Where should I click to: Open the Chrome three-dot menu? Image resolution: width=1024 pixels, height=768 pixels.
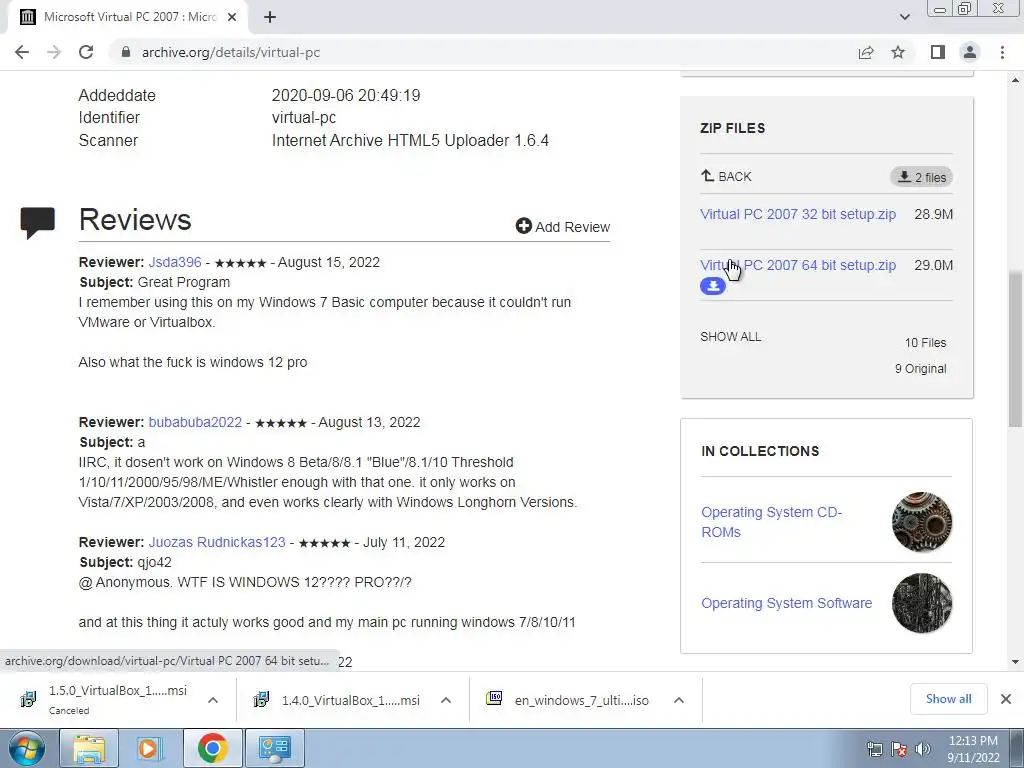pos(1002,52)
